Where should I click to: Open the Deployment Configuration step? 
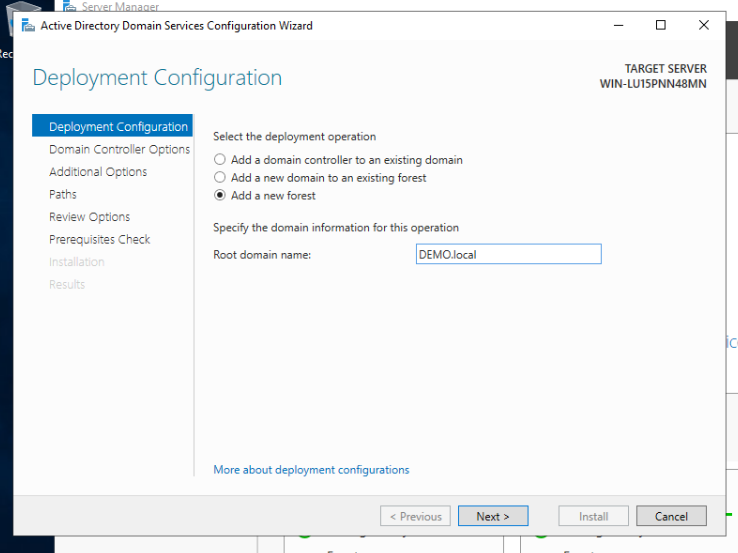point(118,127)
